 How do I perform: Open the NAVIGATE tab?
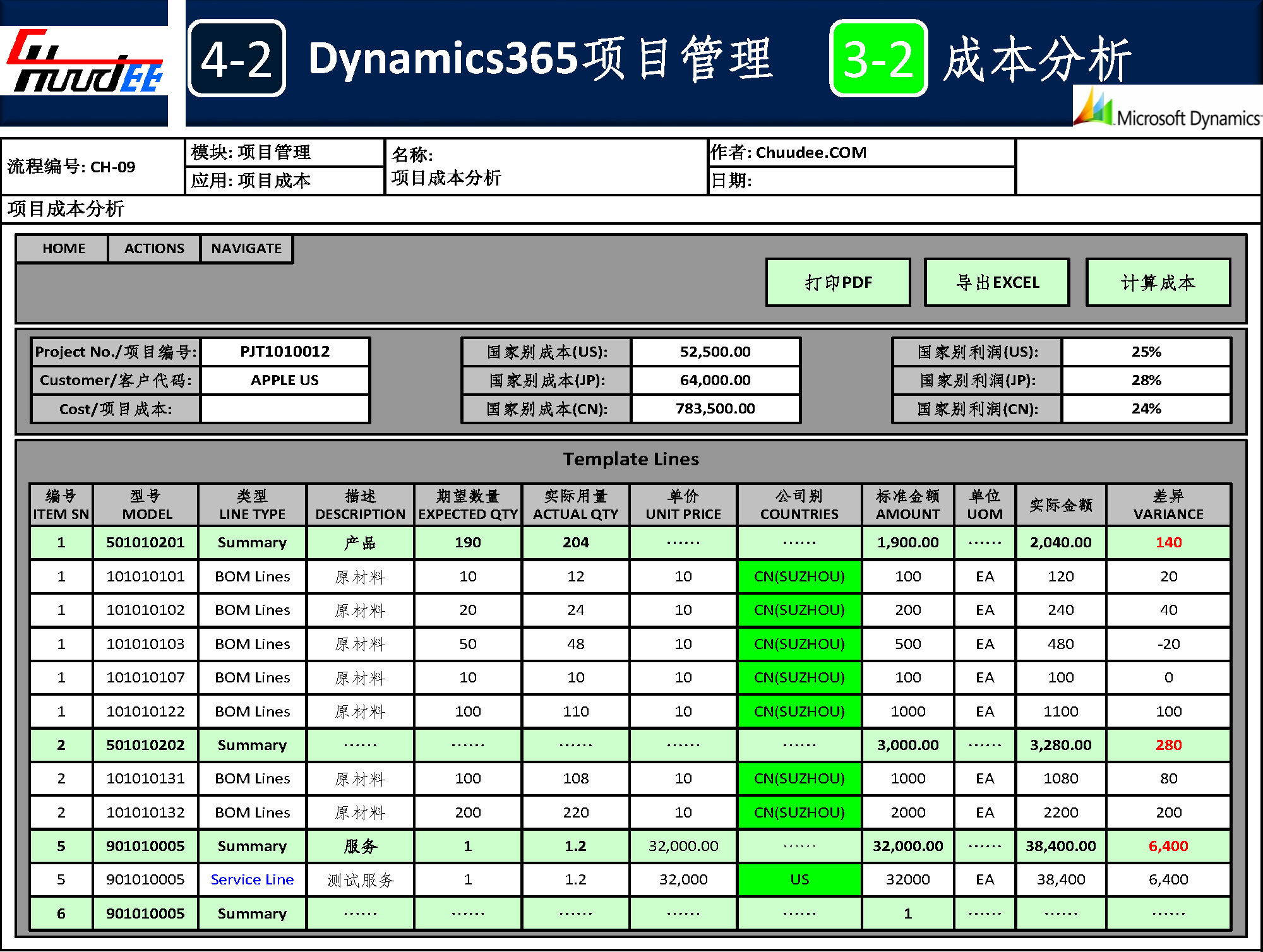tap(246, 248)
